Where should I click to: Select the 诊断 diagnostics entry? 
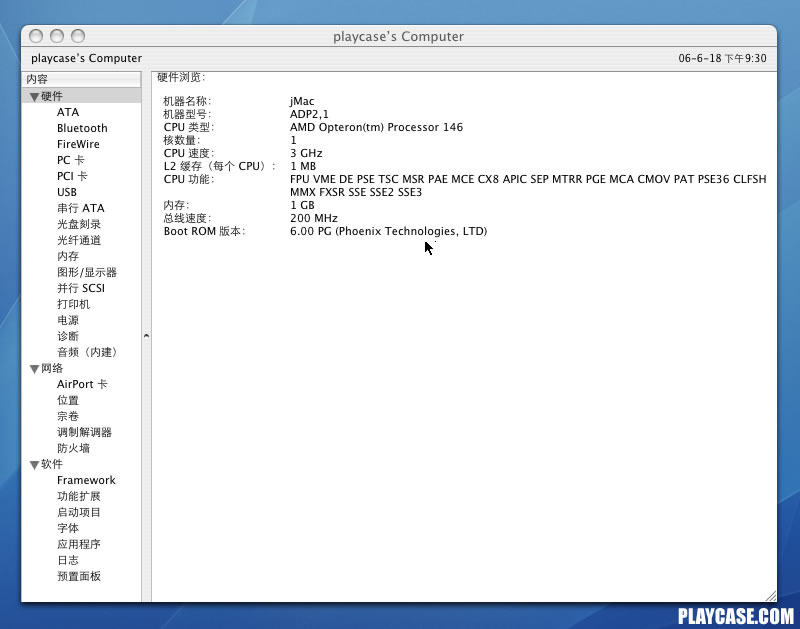click(68, 336)
